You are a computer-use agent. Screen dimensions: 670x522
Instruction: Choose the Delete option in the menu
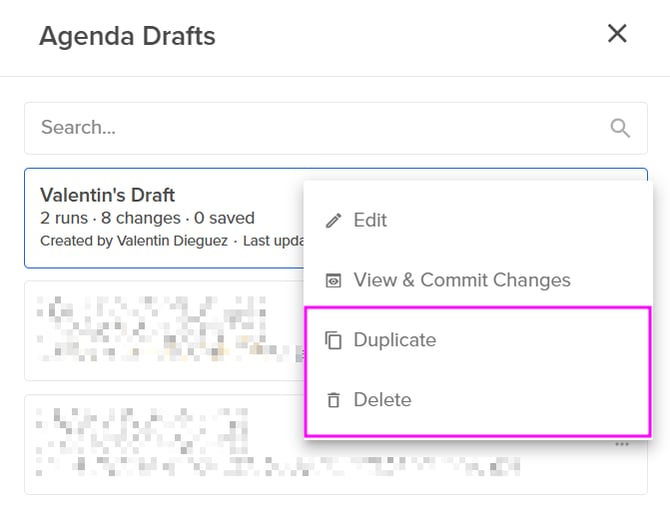pyautogui.click(x=382, y=400)
